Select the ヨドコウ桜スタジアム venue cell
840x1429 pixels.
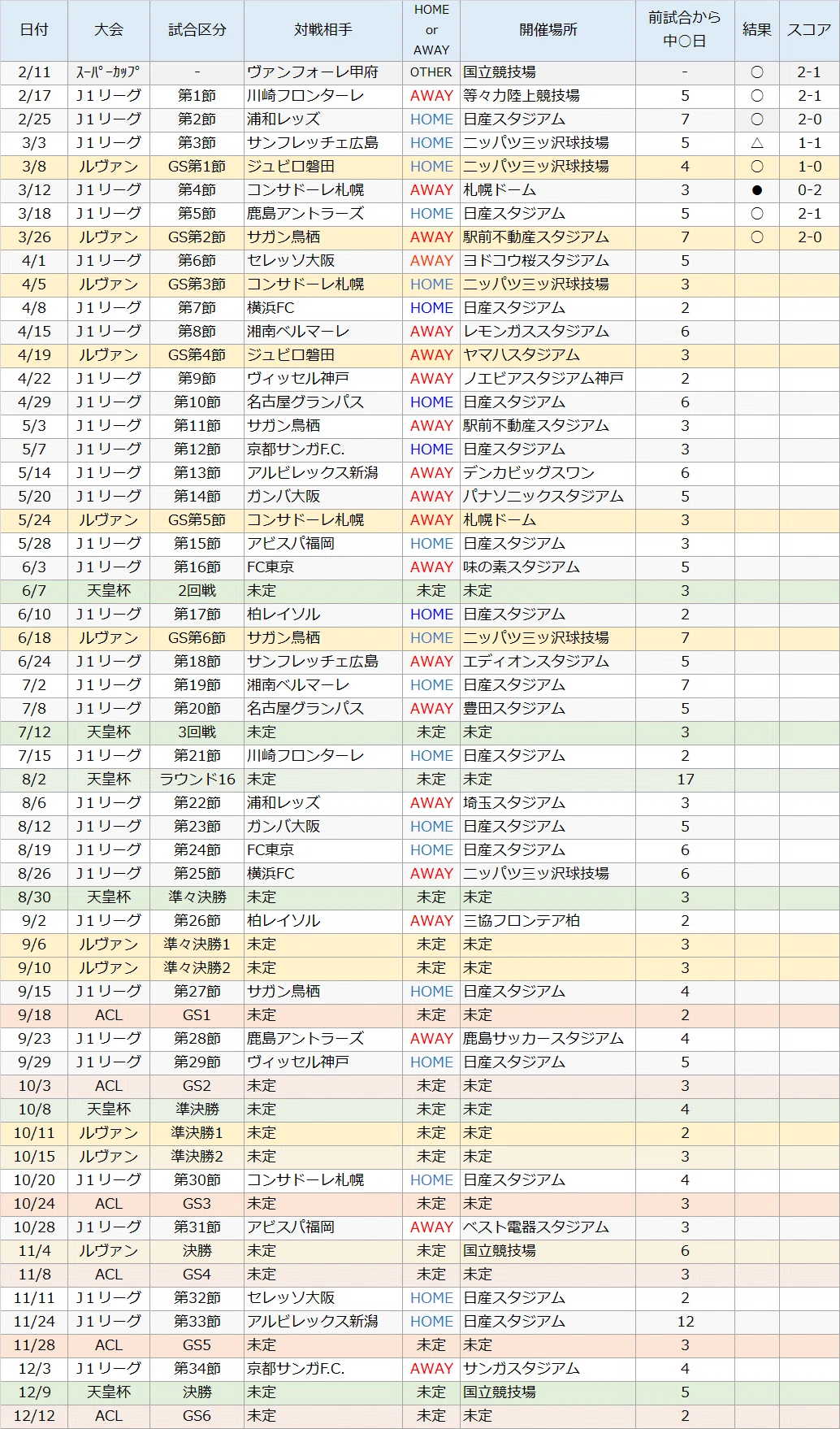548,261
